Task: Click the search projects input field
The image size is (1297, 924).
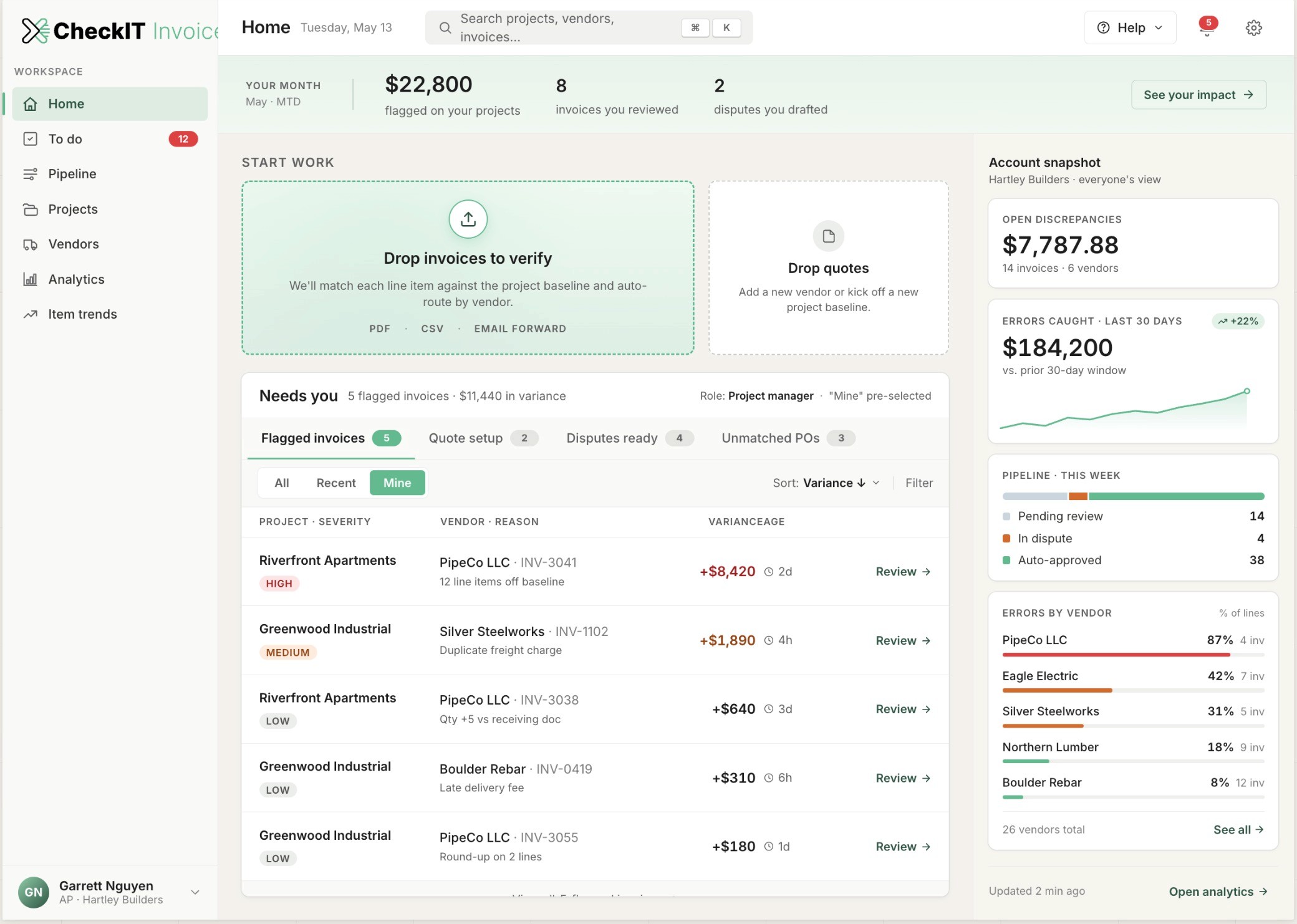Action: point(589,27)
